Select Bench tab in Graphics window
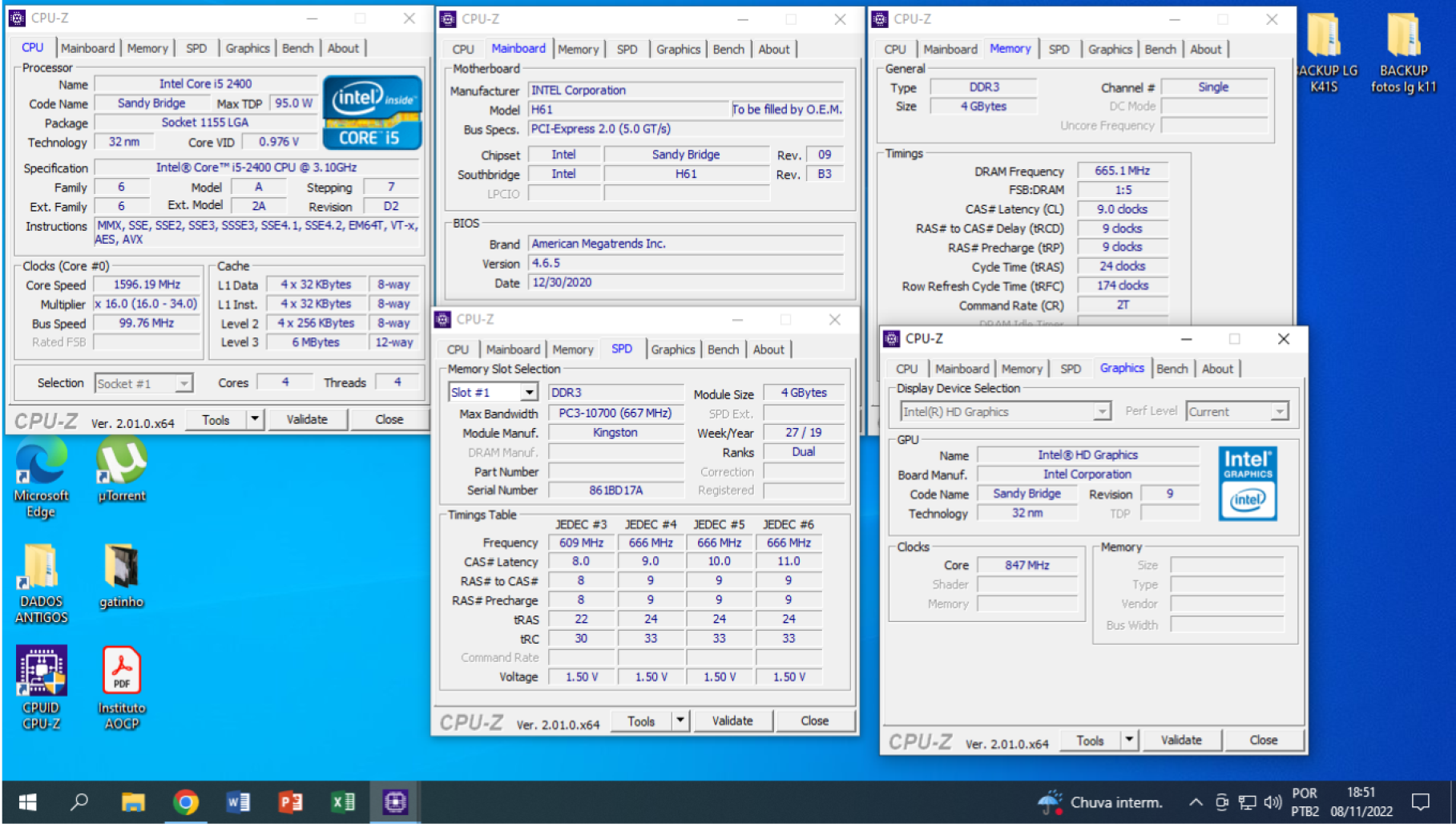 1172,370
